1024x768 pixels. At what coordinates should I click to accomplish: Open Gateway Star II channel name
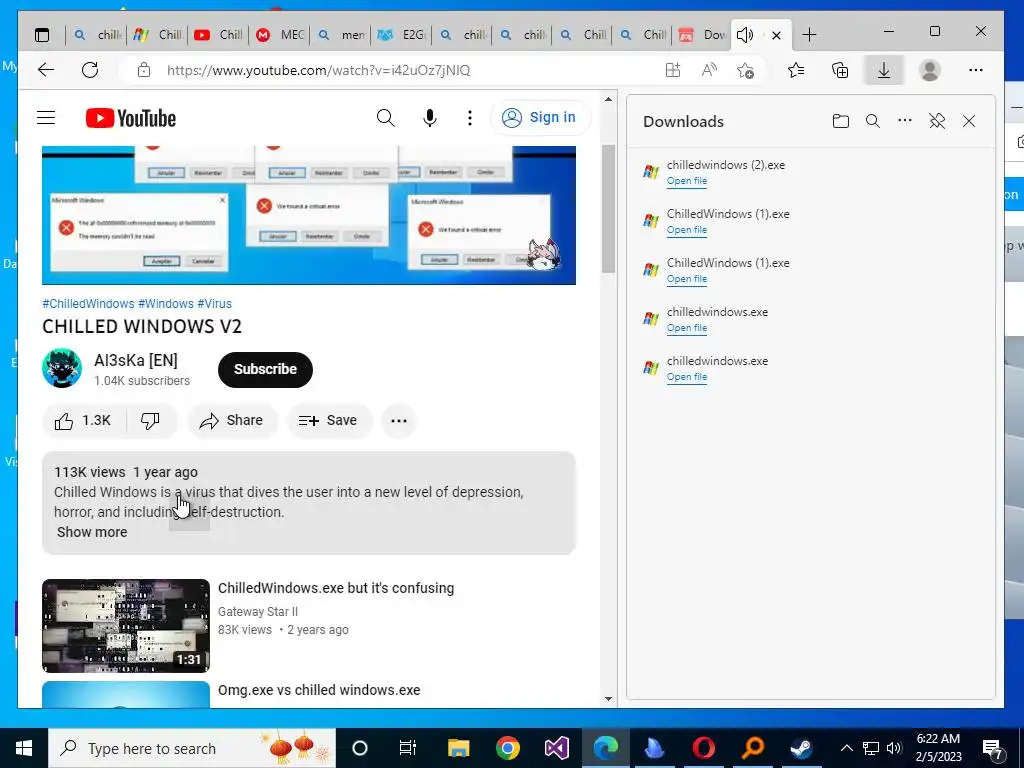[x=258, y=612]
